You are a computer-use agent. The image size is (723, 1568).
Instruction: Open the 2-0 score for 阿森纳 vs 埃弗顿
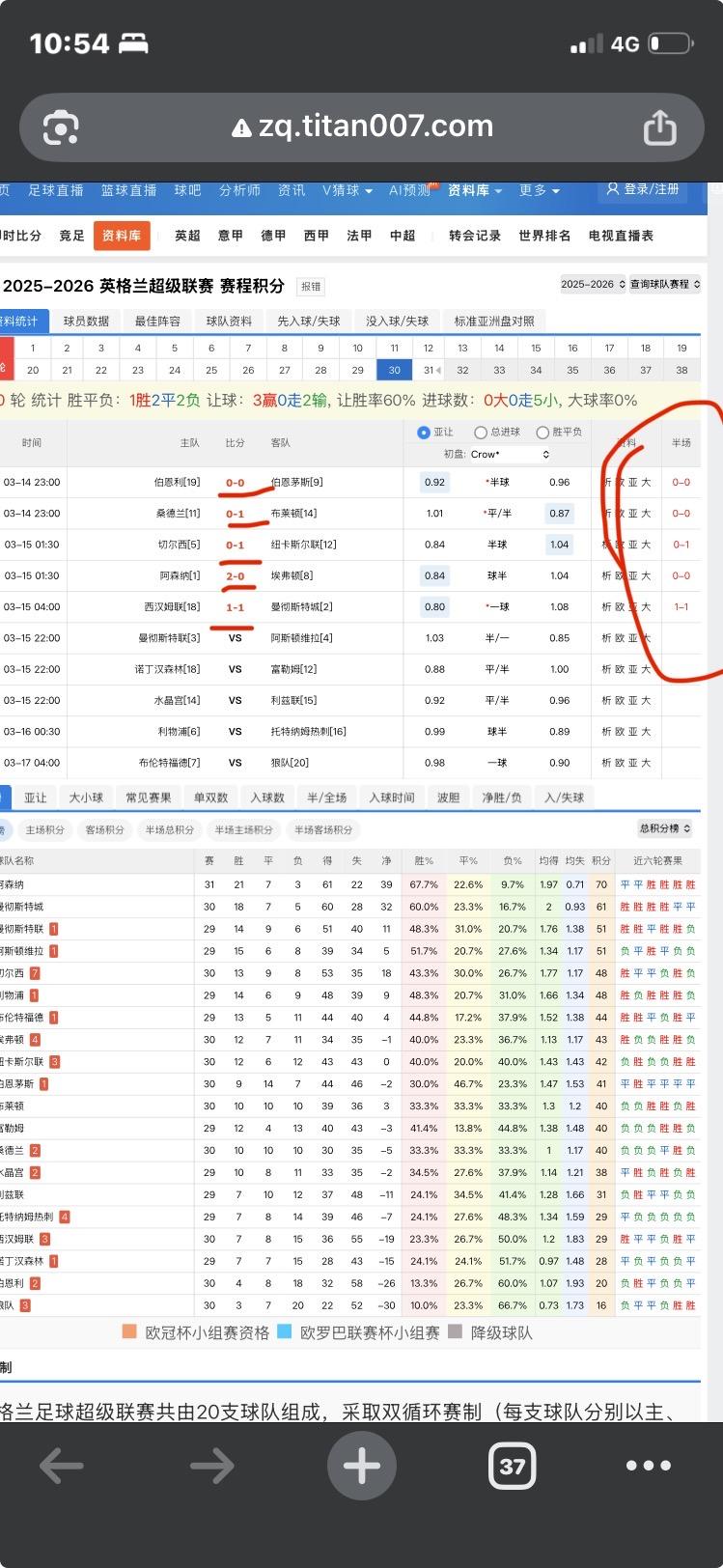tap(236, 575)
